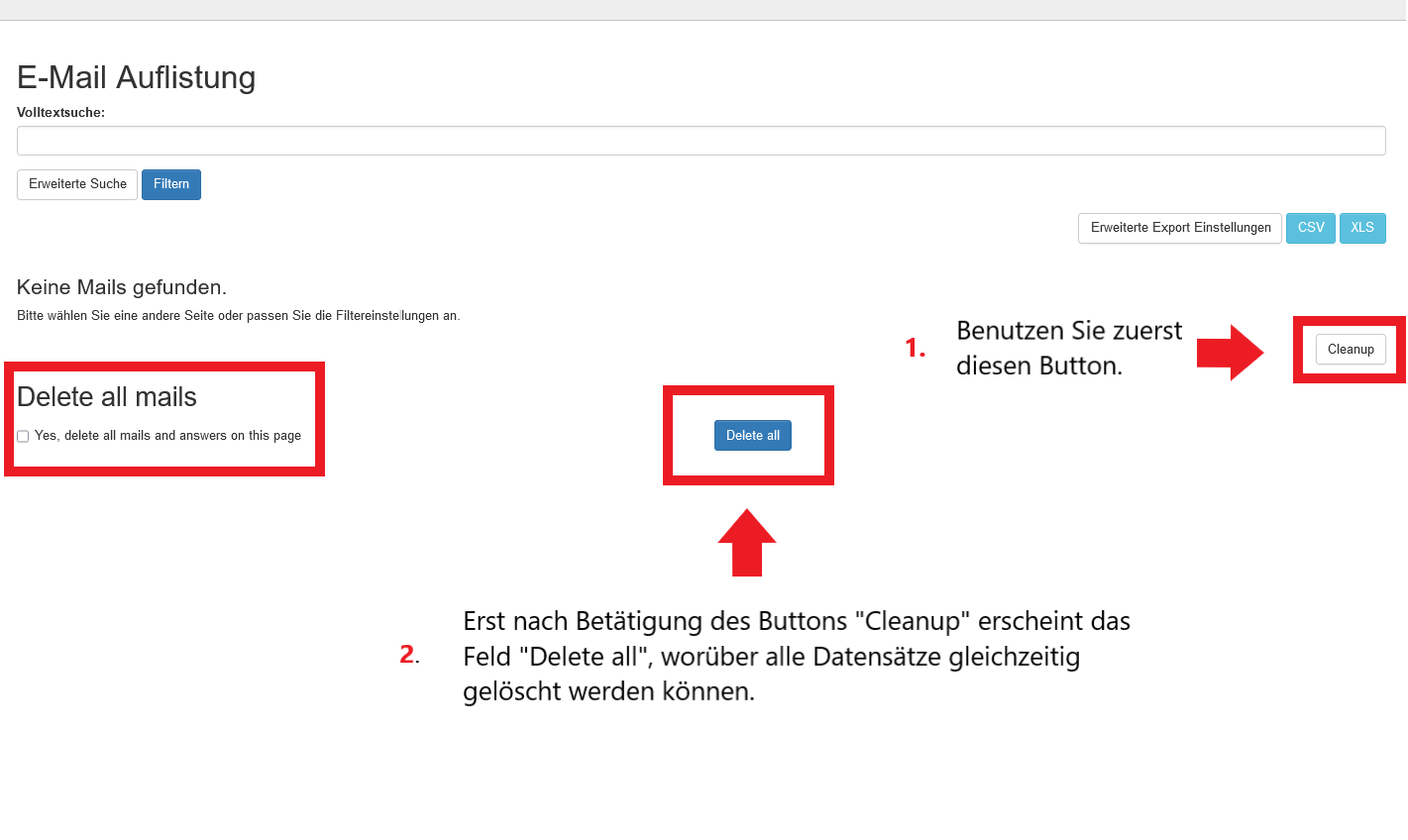This screenshot has height=840, width=1408.
Task: Open the Erweiterte Suche options
Action: tap(77, 184)
